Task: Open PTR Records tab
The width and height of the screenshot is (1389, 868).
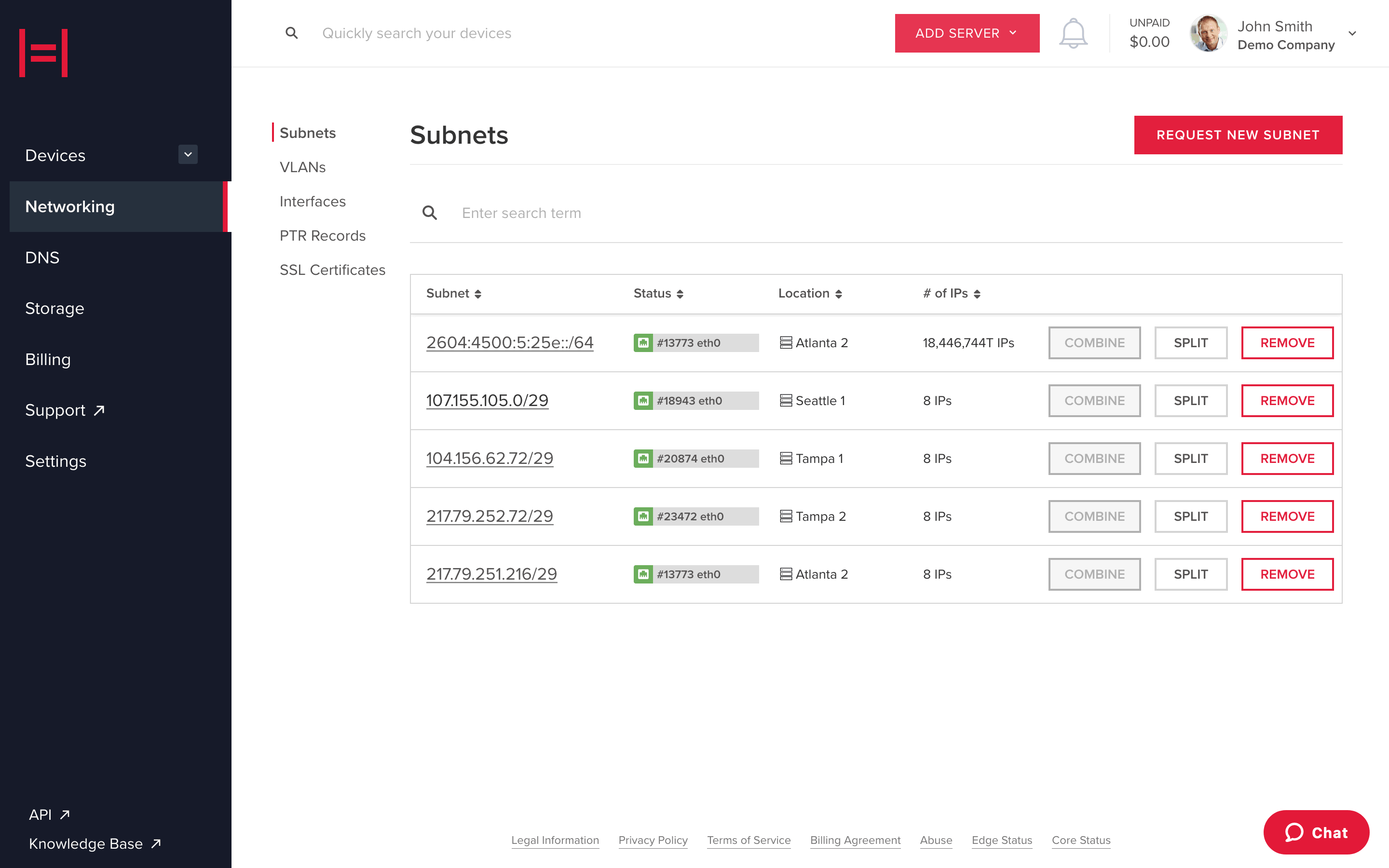Action: click(323, 235)
